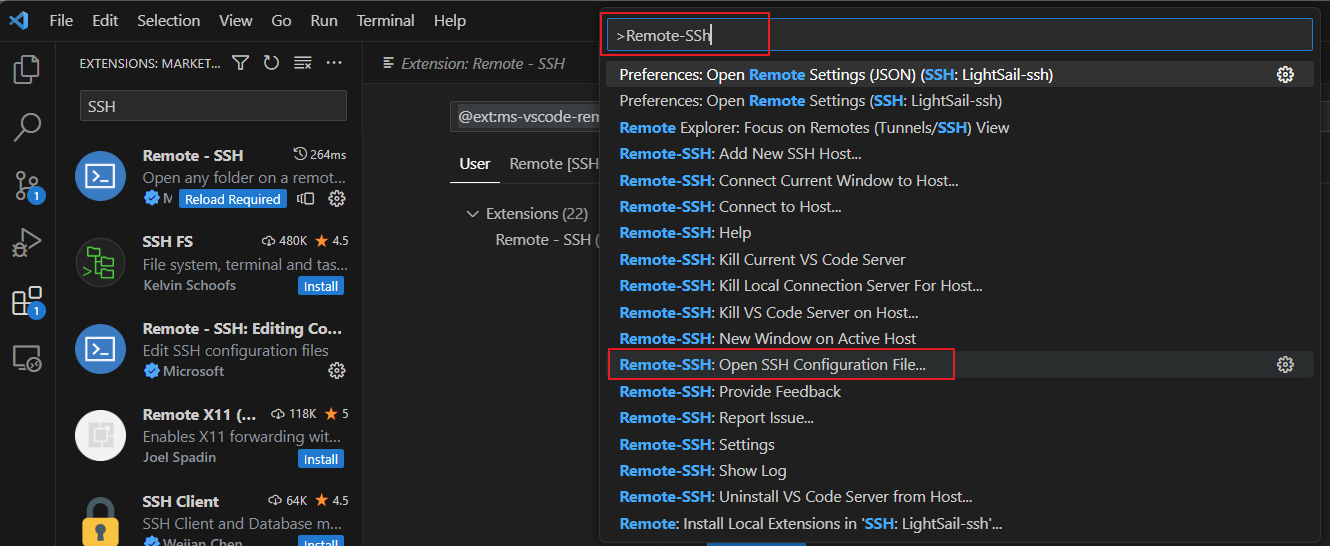
Task: Open the File menu
Action: click(x=61, y=20)
